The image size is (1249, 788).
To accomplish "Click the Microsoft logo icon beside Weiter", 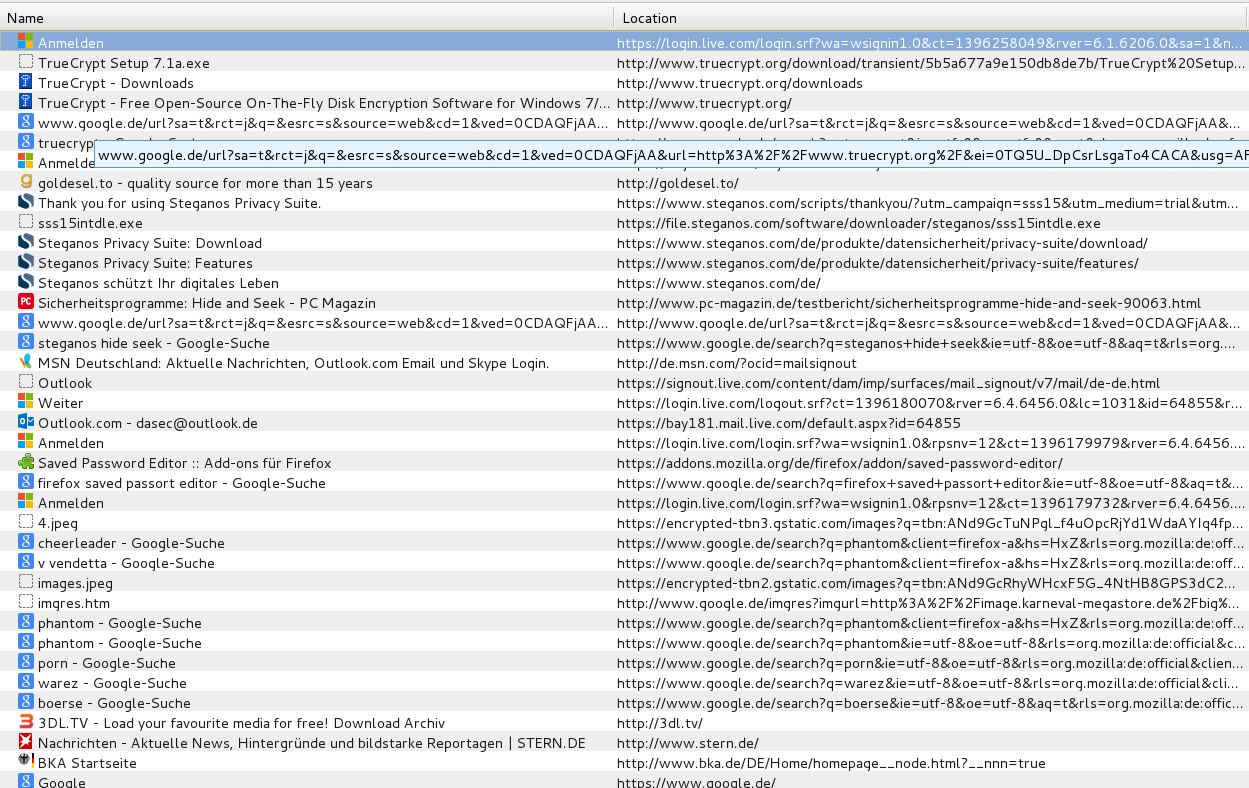I will click(26, 403).
